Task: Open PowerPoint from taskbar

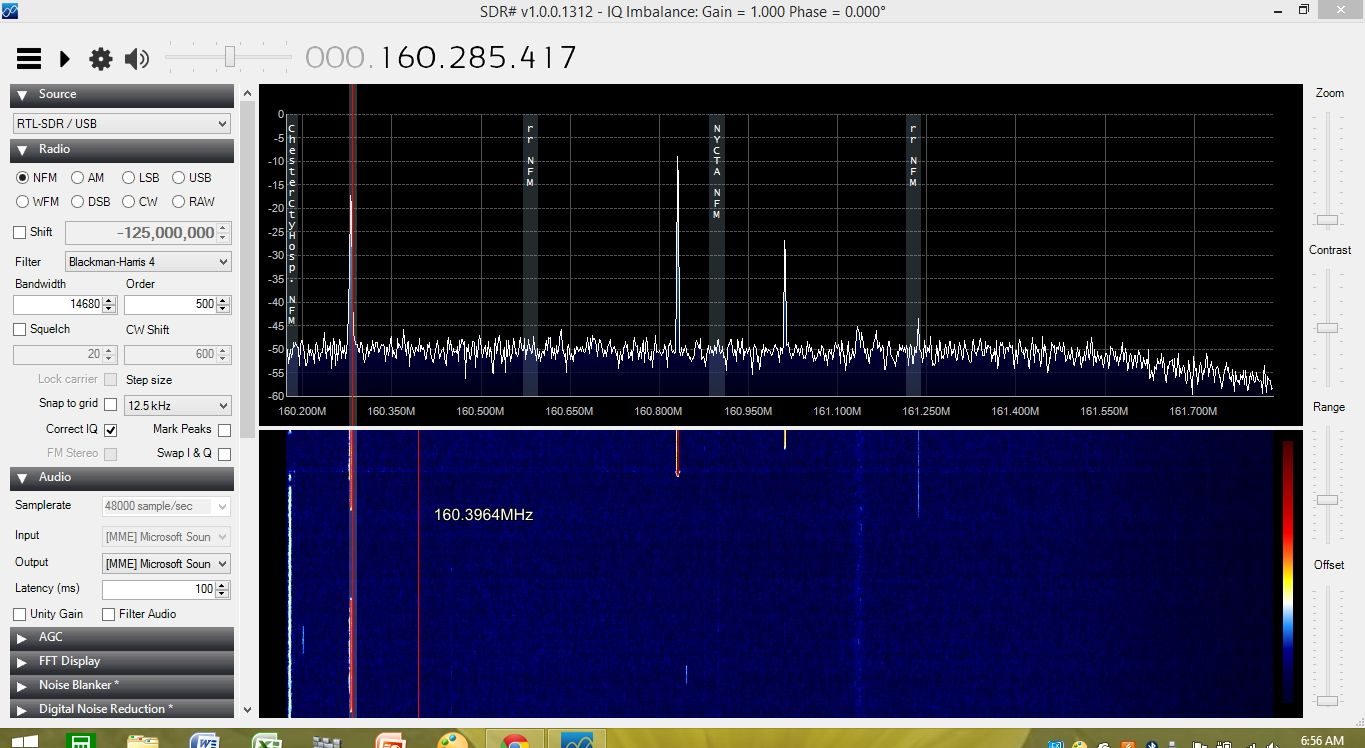Action: (390, 741)
